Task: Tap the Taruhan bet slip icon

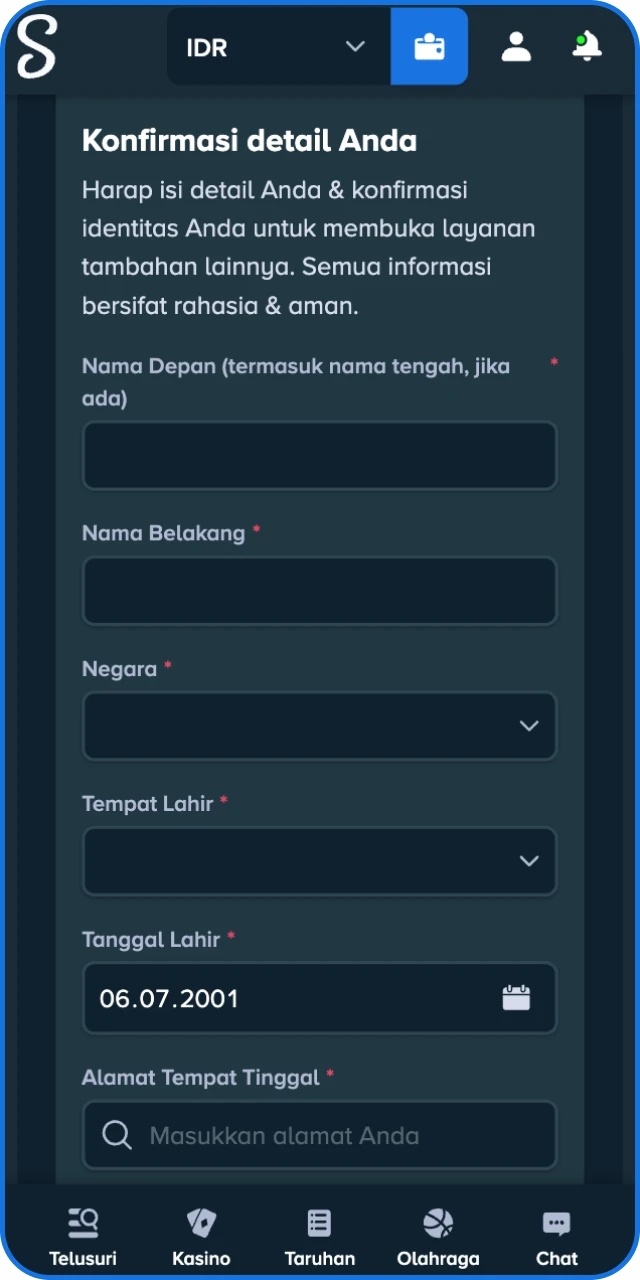Action: [x=319, y=1220]
